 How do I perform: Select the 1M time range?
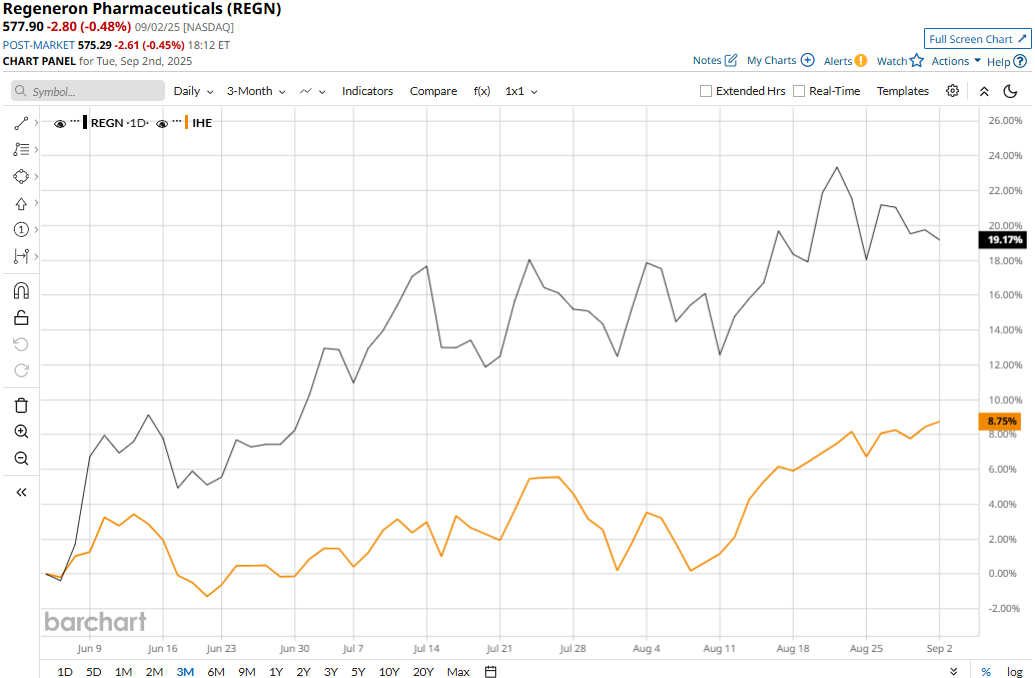click(123, 671)
